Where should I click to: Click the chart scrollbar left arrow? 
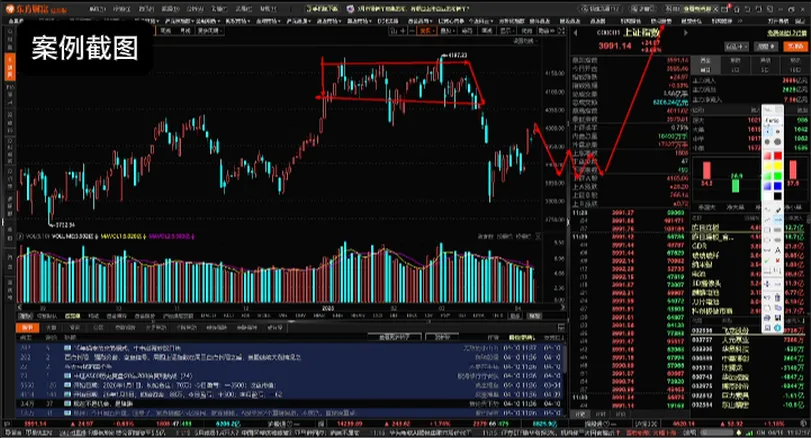21,307
